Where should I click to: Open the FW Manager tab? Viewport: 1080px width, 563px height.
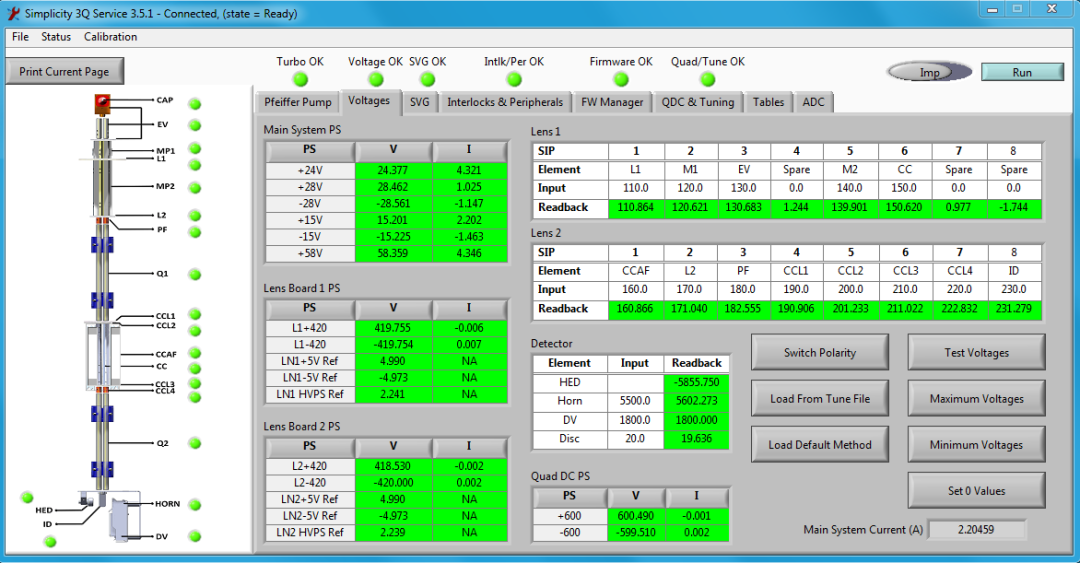[x=612, y=102]
